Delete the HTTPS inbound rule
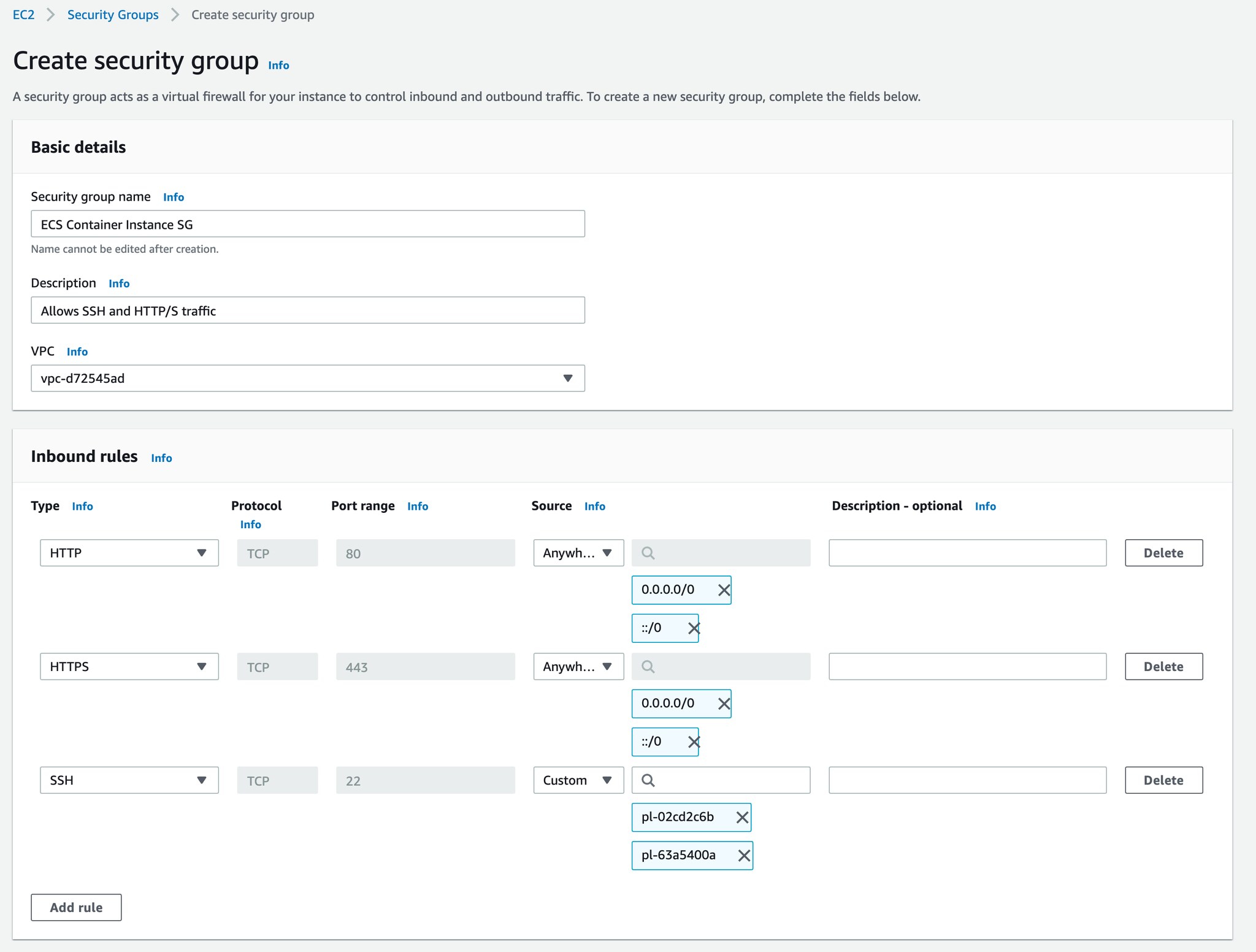The height and width of the screenshot is (952, 1256). [x=1163, y=666]
